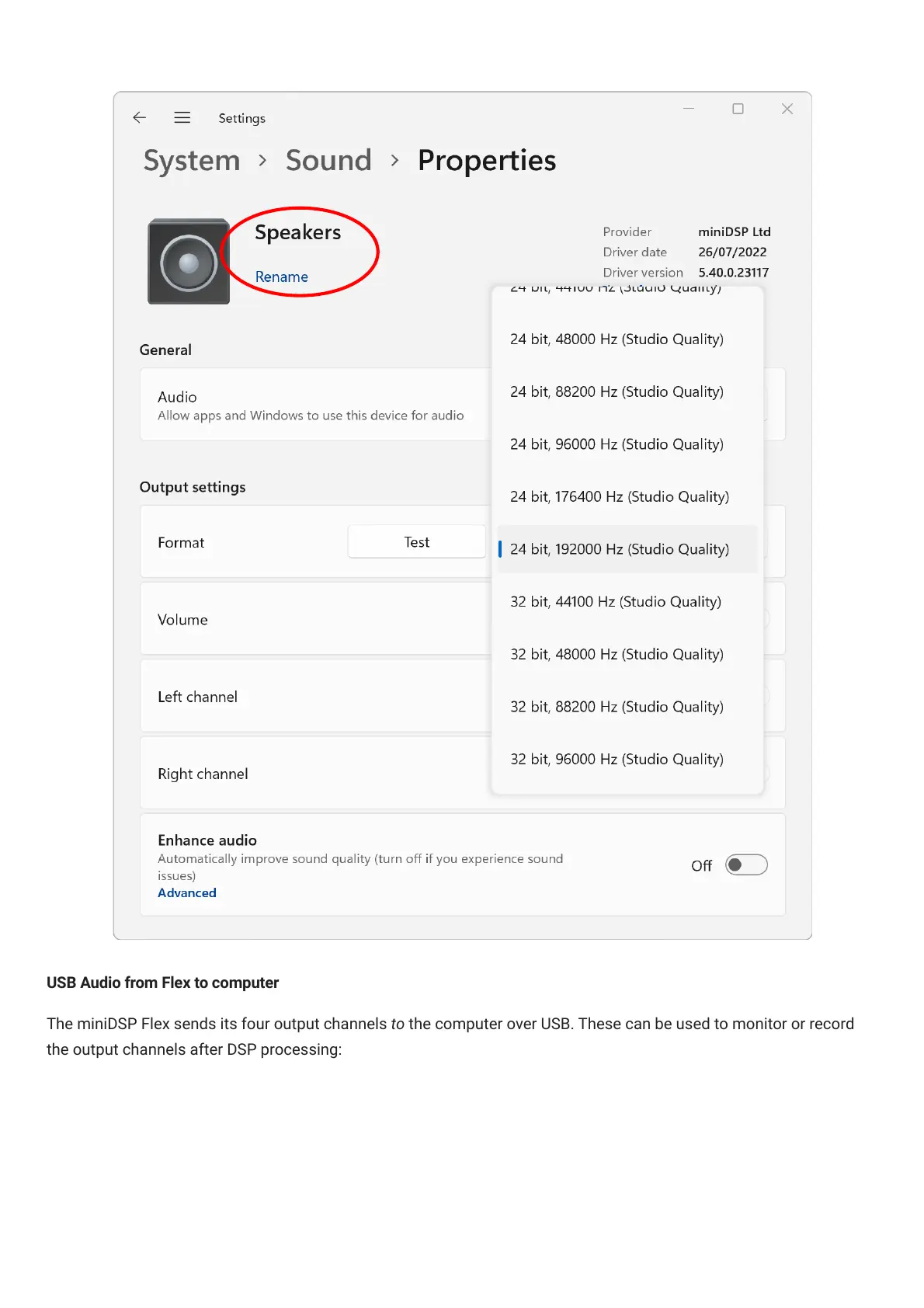
Task: Open the hamburger navigation menu
Action: 182,117
